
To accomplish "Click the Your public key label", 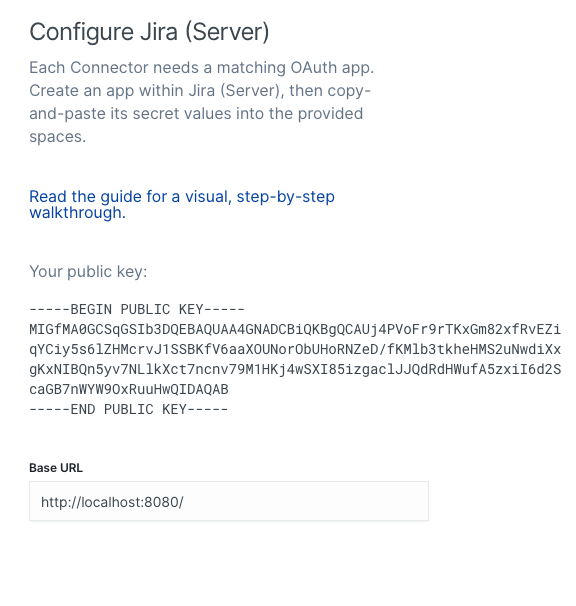I will 88,272.
